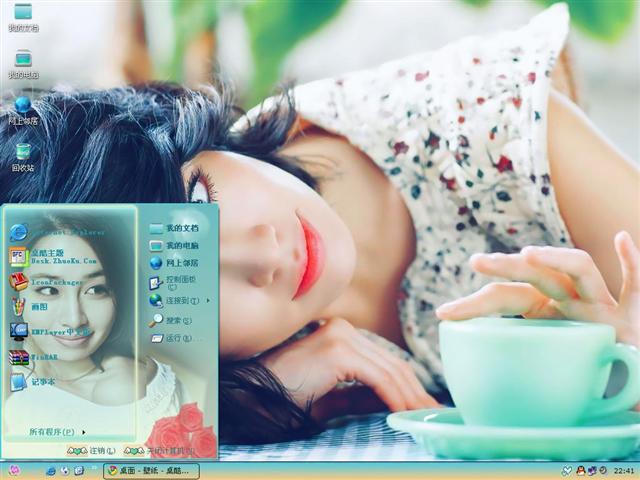Open the 我的电脑 desktop icon
The height and width of the screenshot is (480, 640).
(x=23, y=64)
